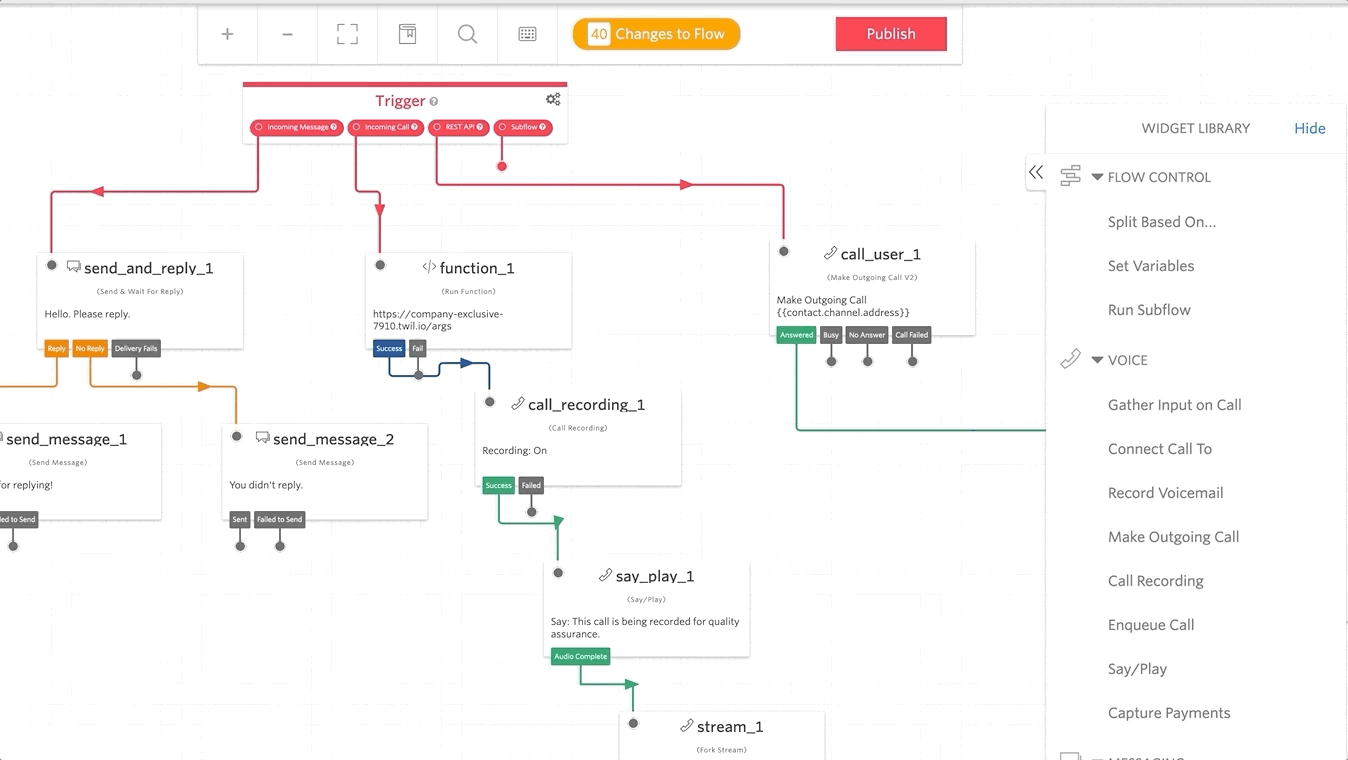
Task: Click the stream_1 phone icon
Action: [686, 726]
